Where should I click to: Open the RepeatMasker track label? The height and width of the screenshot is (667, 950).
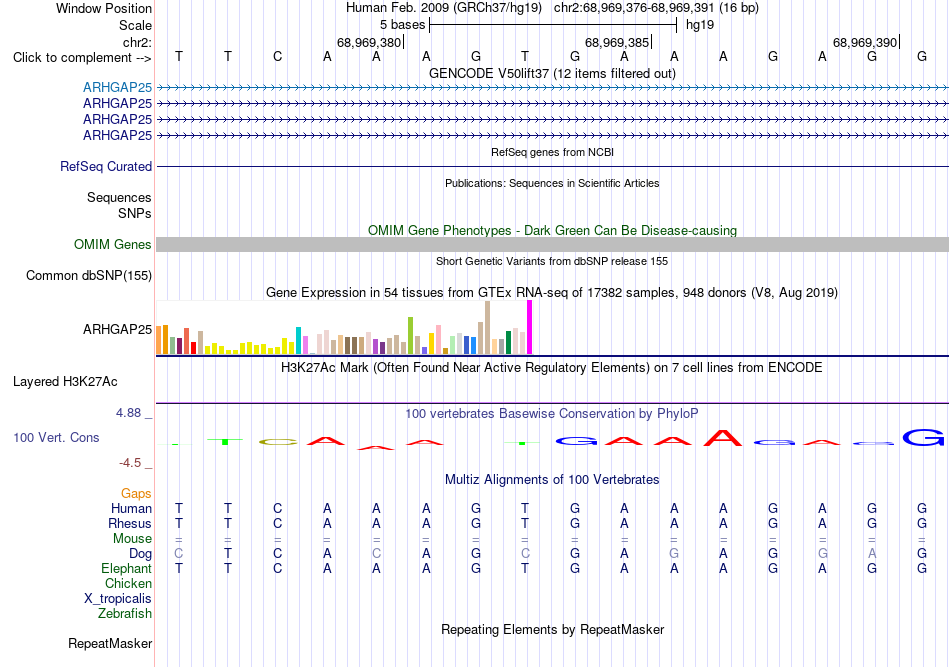pos(110,643)
